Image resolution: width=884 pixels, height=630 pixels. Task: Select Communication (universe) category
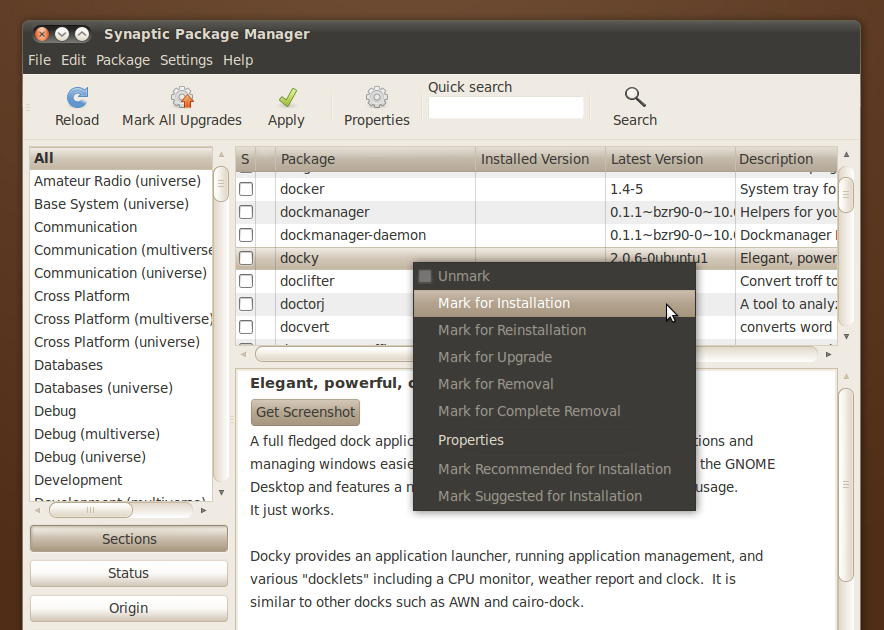point(121,273)
